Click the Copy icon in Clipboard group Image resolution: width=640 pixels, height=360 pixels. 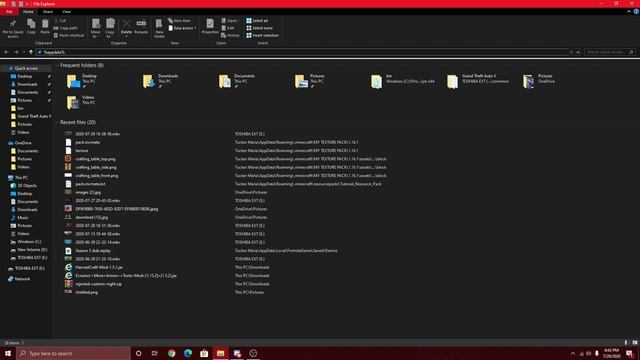tap(31, 27)
